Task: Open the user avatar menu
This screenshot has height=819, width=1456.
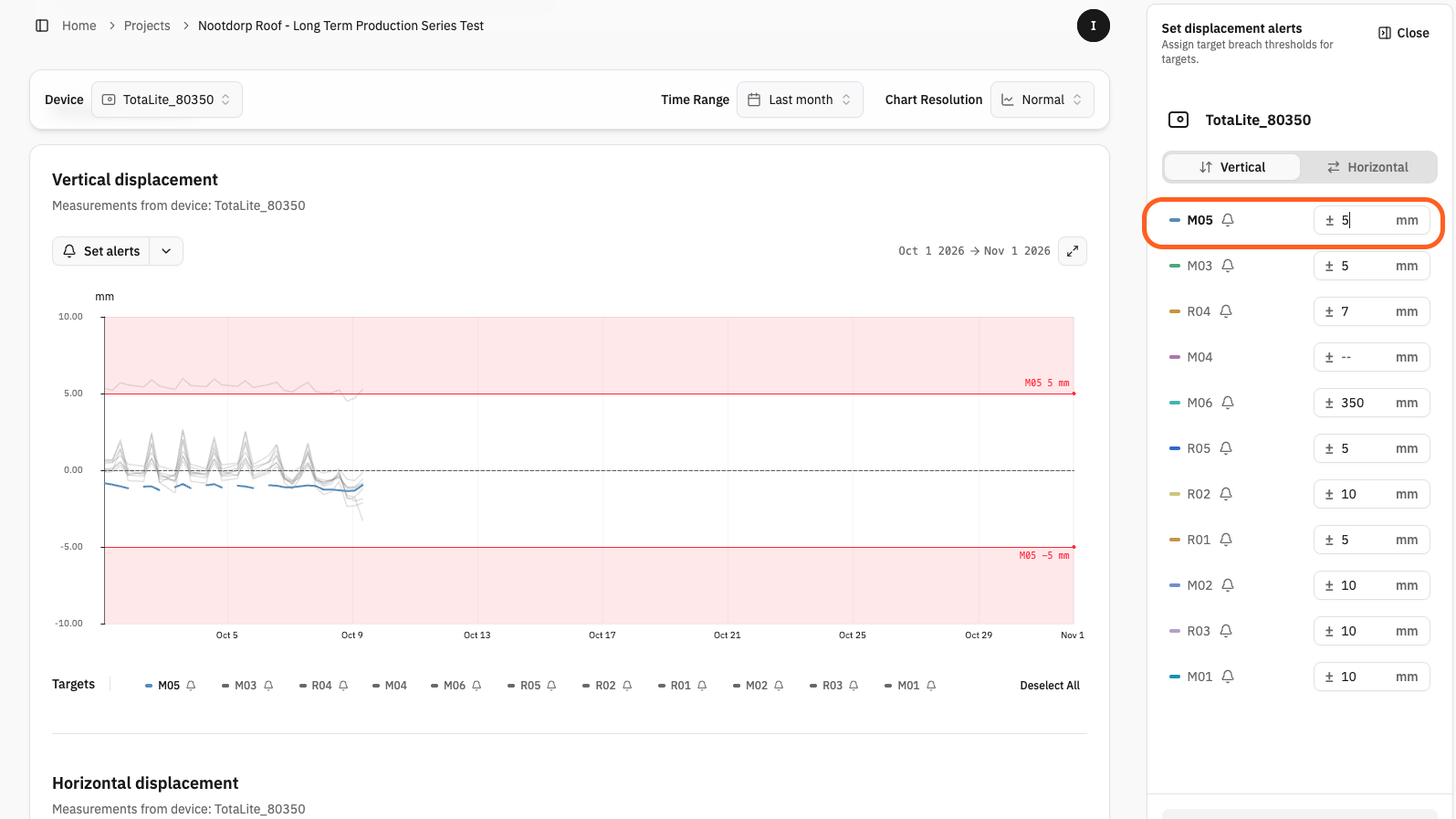Action: click(x=1093, y=26)
